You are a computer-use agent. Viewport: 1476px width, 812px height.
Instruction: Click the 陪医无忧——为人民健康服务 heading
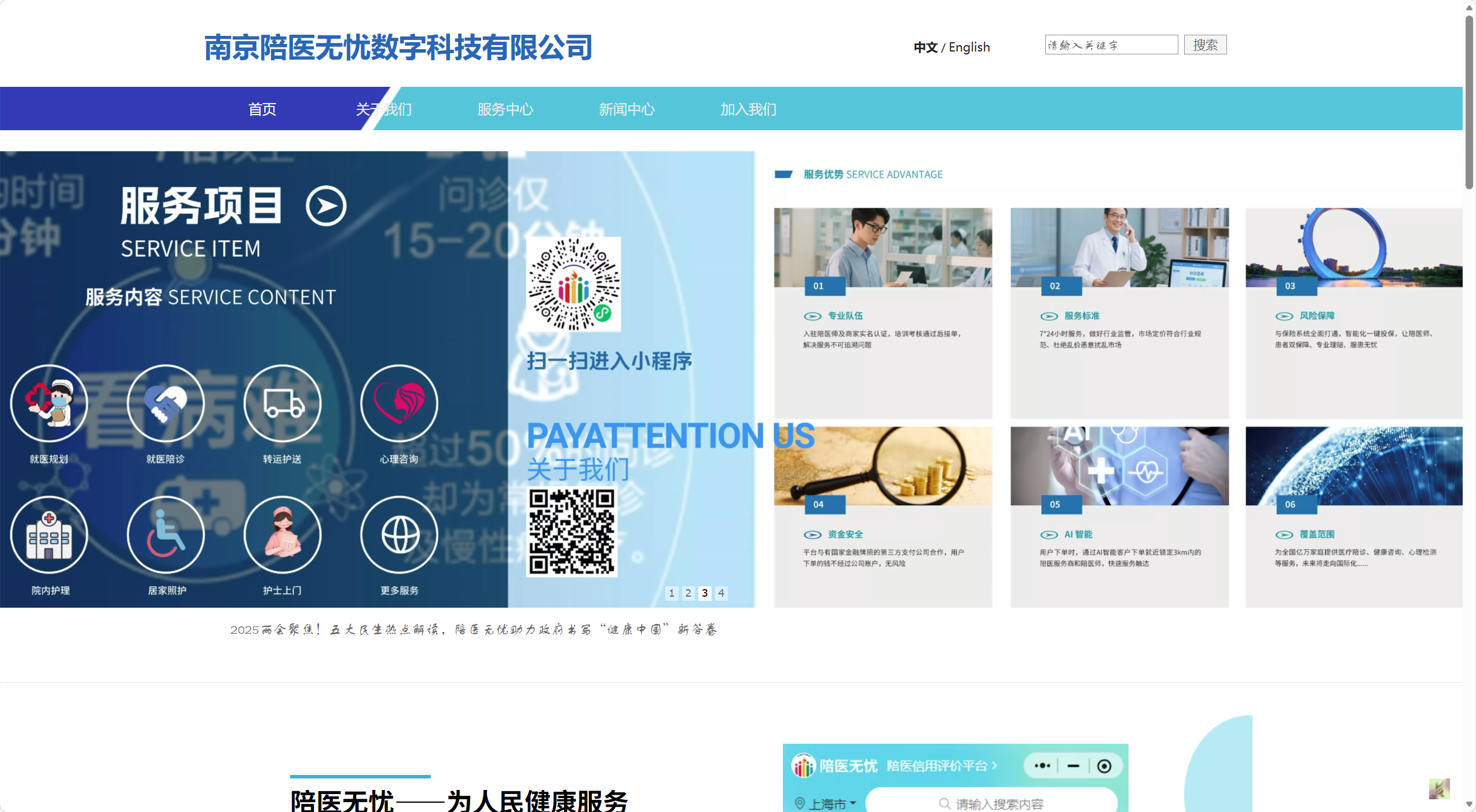pyautogui.click(x=459, y=801)
